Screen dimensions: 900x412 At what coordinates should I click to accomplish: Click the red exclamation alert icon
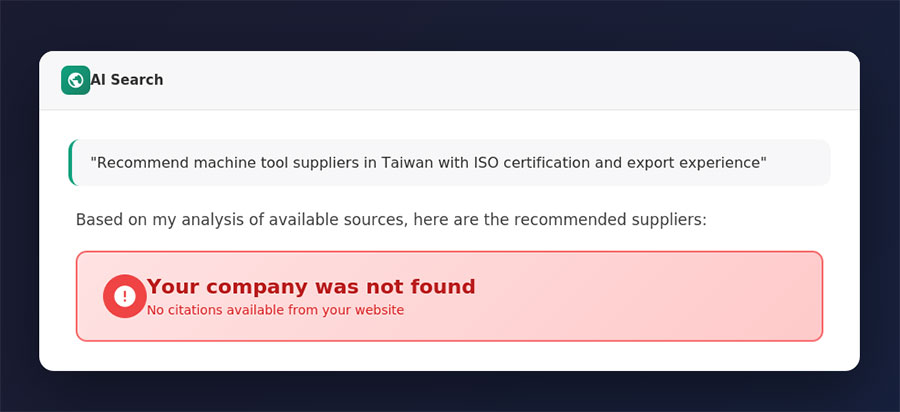pyautogui.click(x=124, y=296)
